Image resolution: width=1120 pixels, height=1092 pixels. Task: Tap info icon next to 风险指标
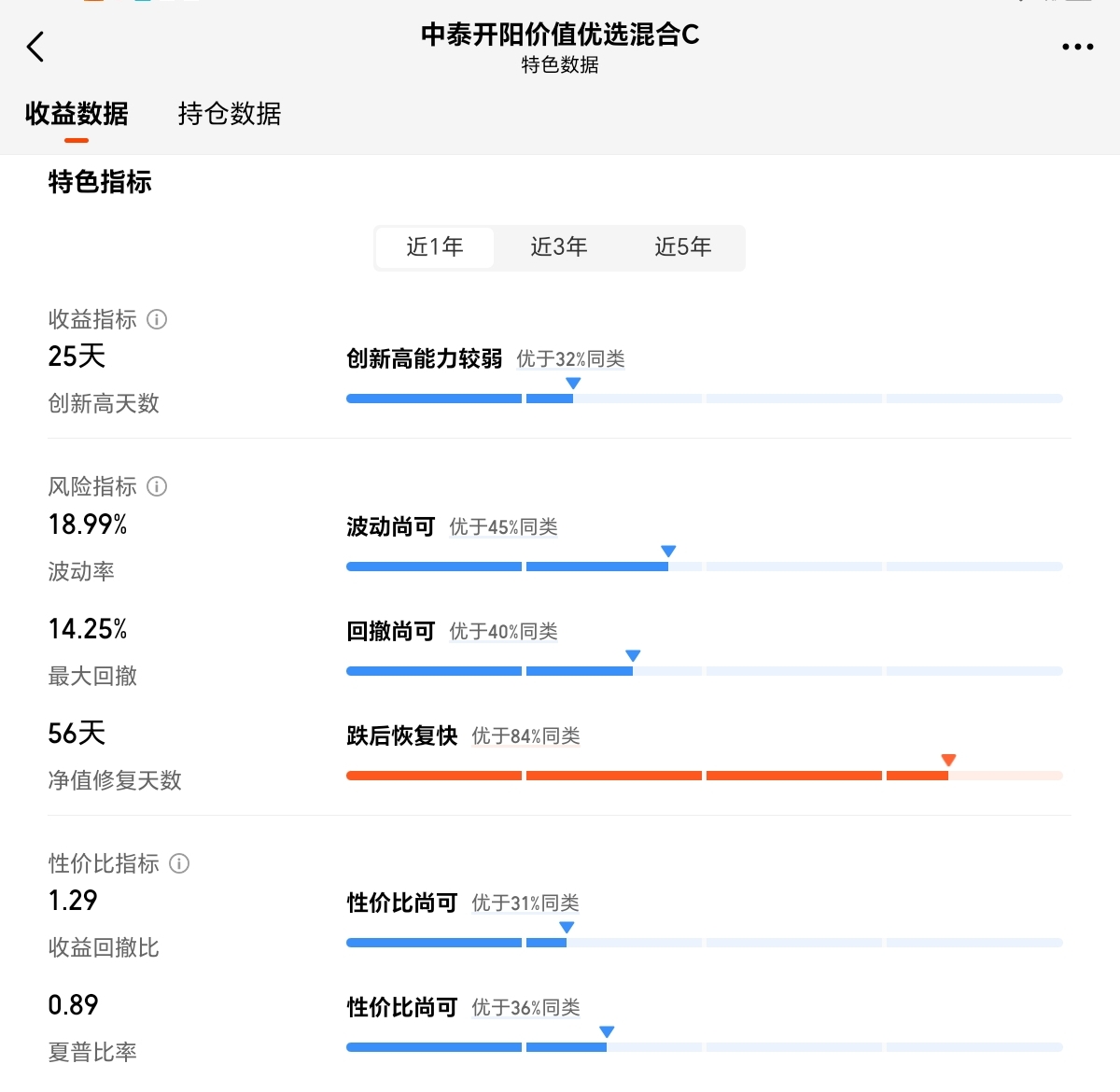coord(157,486)
